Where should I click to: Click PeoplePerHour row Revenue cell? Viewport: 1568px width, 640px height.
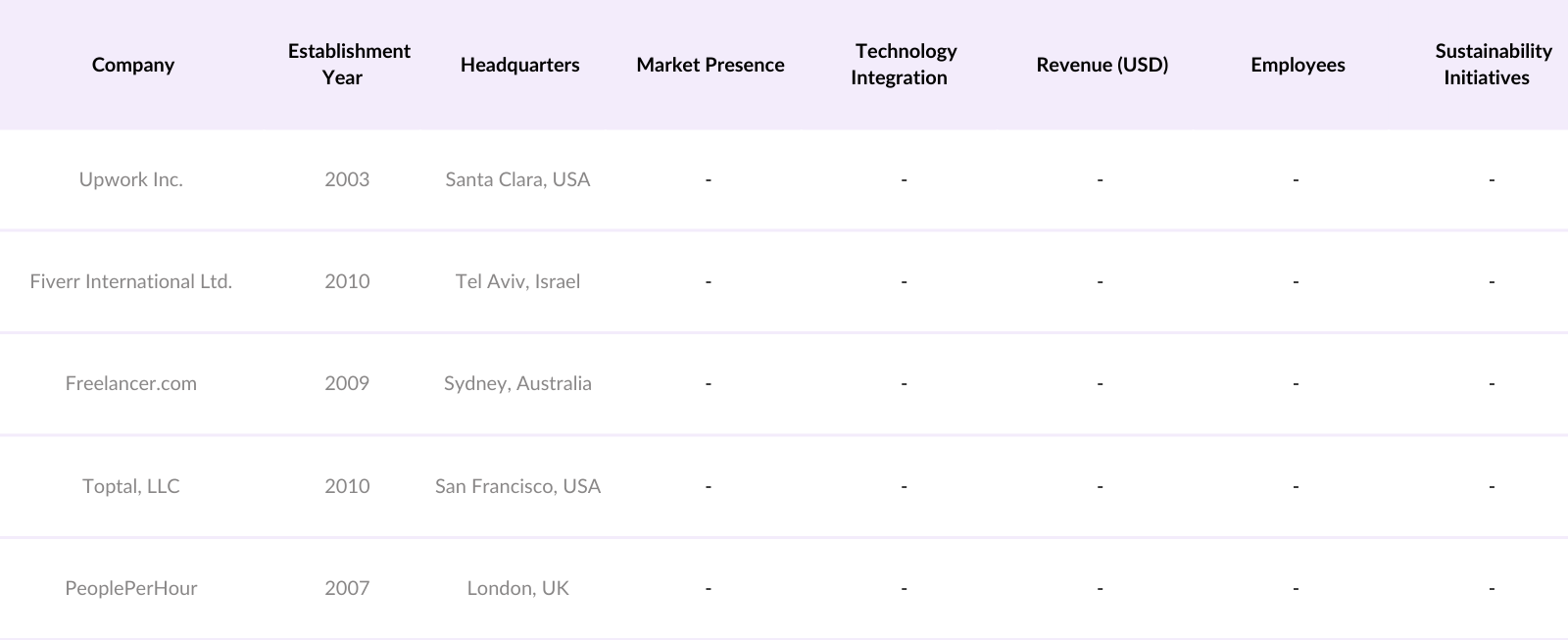[1100, 588]
